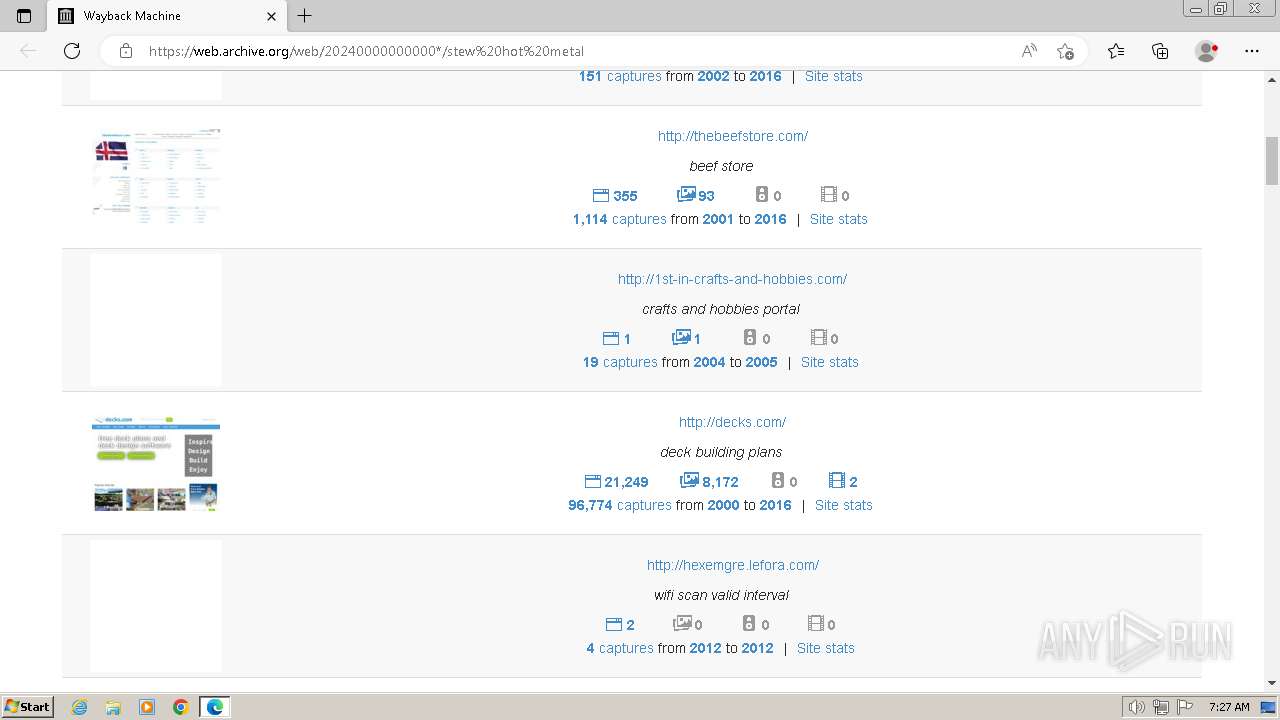
Task: Refresh the Wayback Machine page
Action: tap(72, 51)
